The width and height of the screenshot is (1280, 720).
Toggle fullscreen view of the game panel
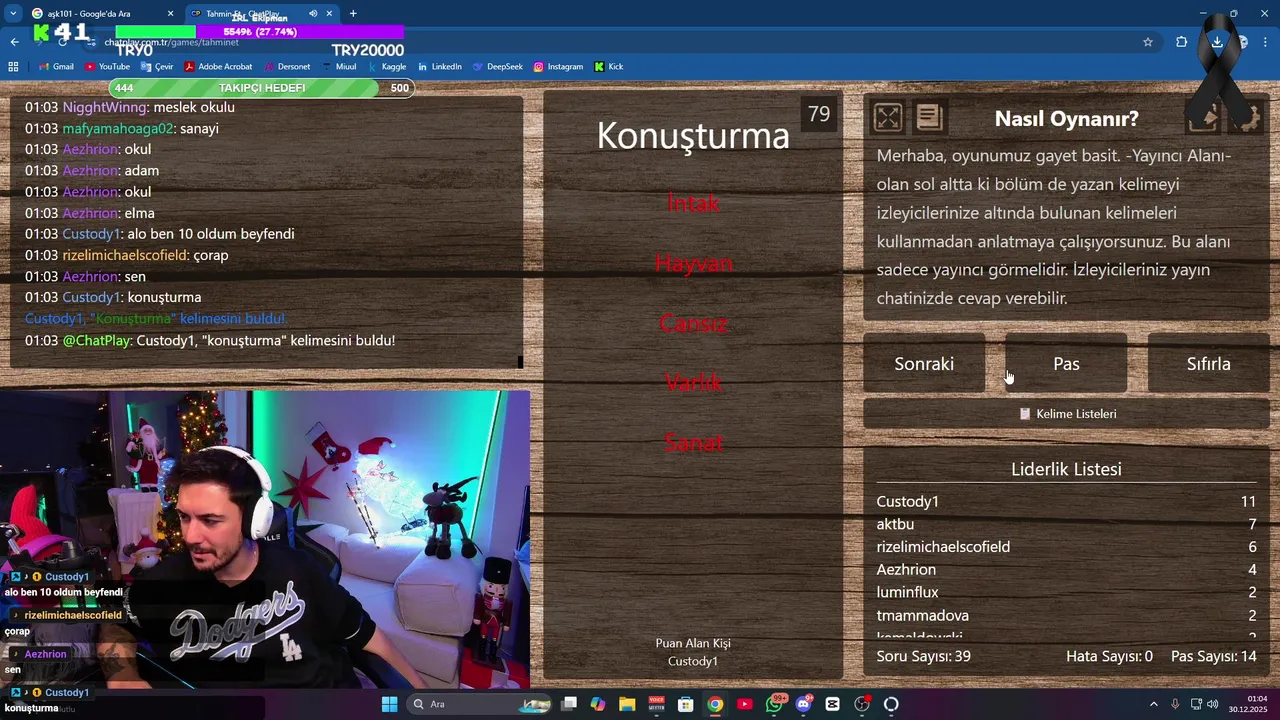pos(887,118)
